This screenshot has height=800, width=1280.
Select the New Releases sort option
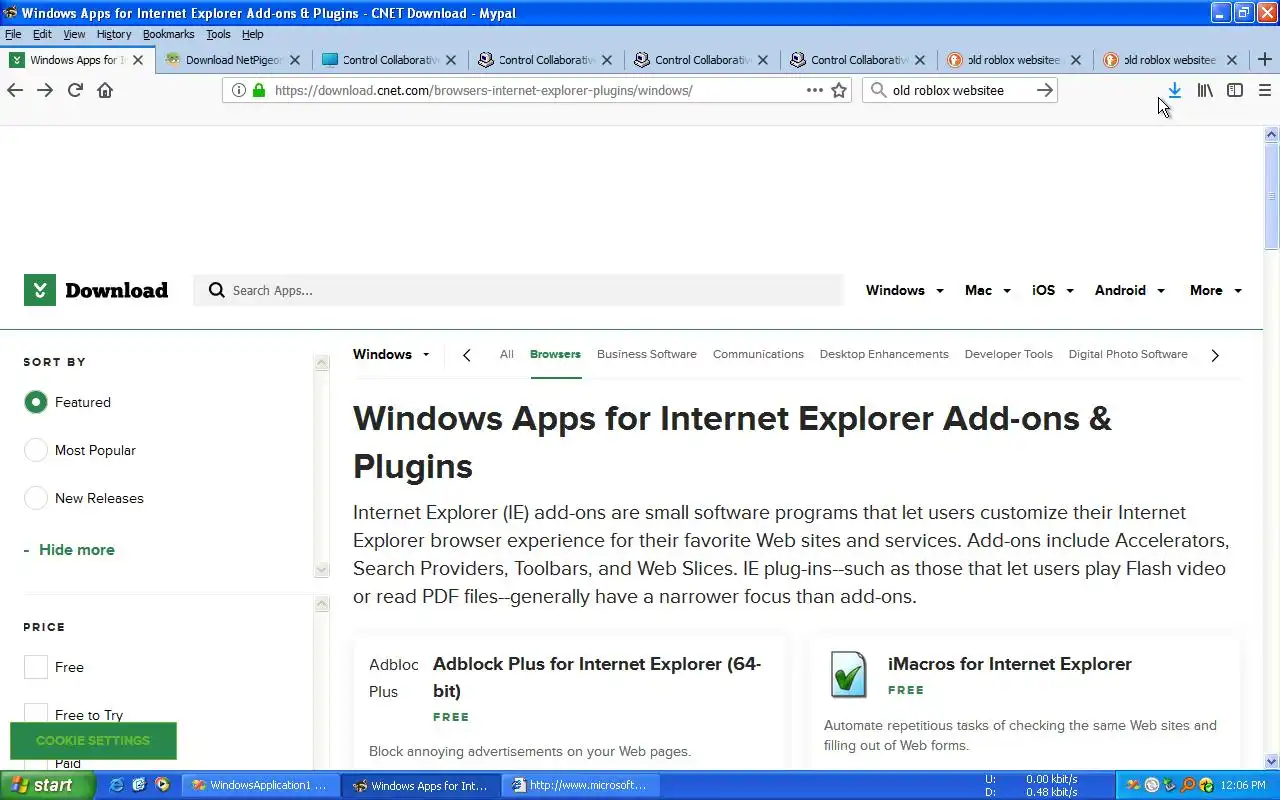tap(36, 498)
